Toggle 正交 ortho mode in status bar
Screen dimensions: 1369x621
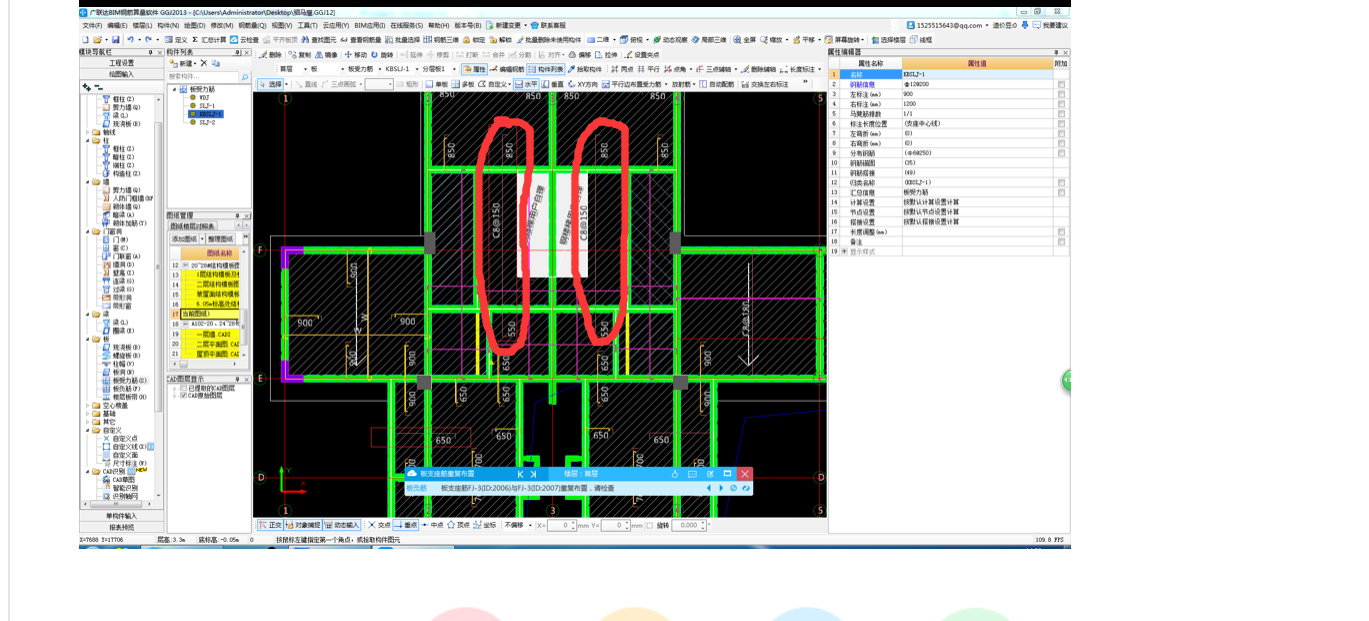270,525
